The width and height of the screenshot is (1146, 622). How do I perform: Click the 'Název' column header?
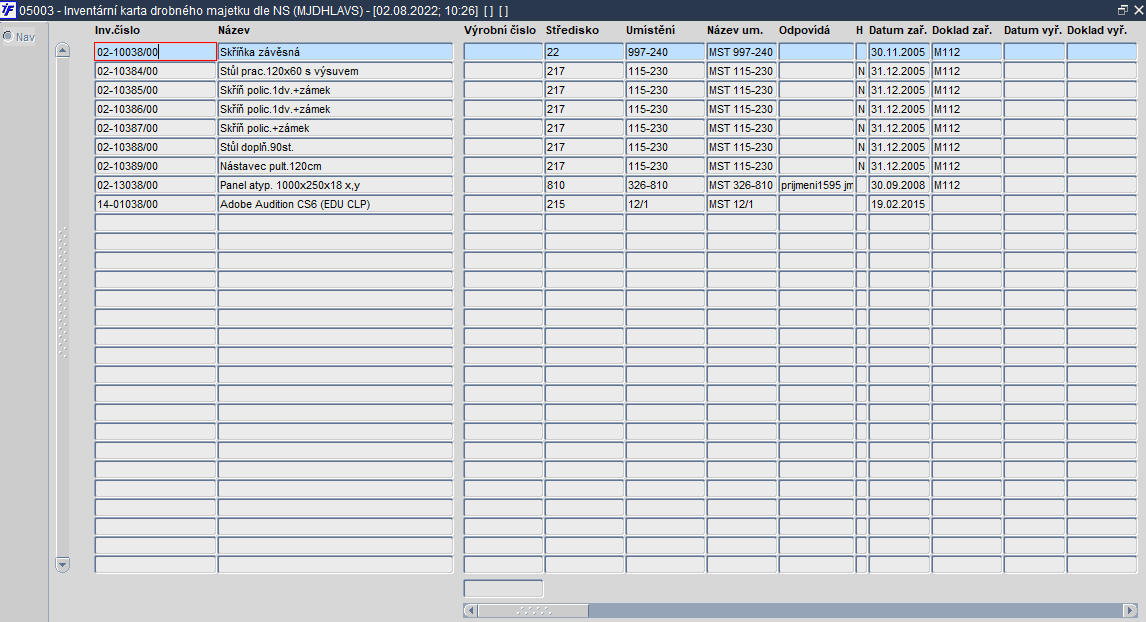coord(234,30)
